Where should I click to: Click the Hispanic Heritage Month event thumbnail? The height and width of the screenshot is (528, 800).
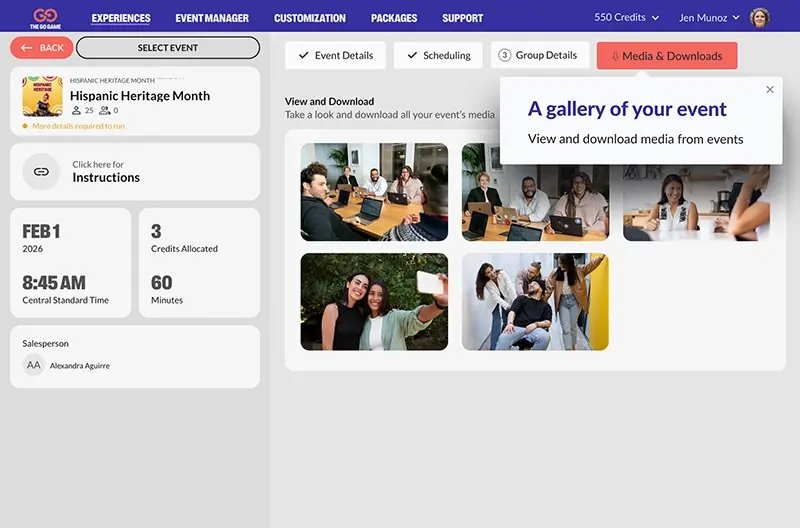pyautogui.click(x=42, y=96)
